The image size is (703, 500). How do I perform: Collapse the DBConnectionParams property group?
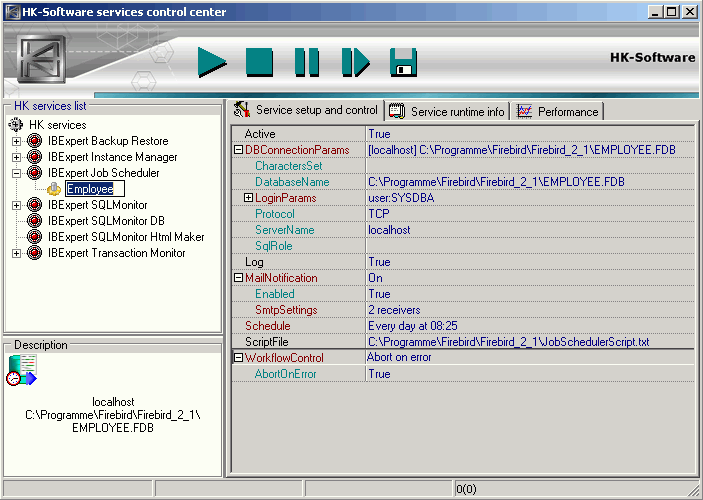coord(239,150)
